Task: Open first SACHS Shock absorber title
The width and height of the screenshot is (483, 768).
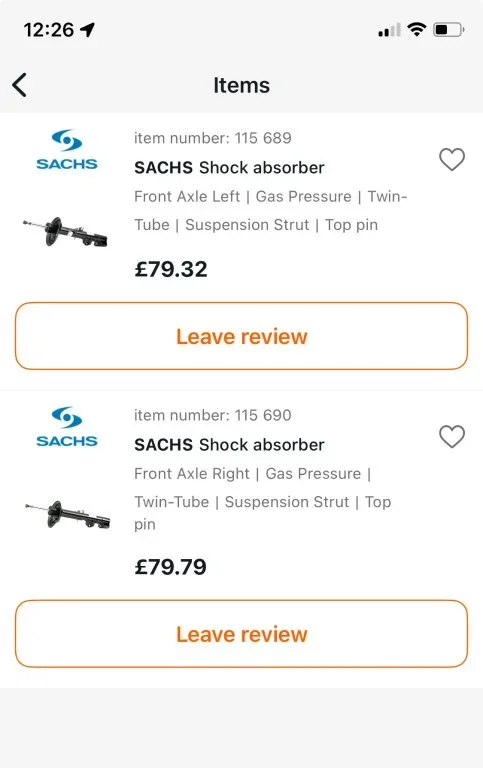Action: click(x=229, y=168)
